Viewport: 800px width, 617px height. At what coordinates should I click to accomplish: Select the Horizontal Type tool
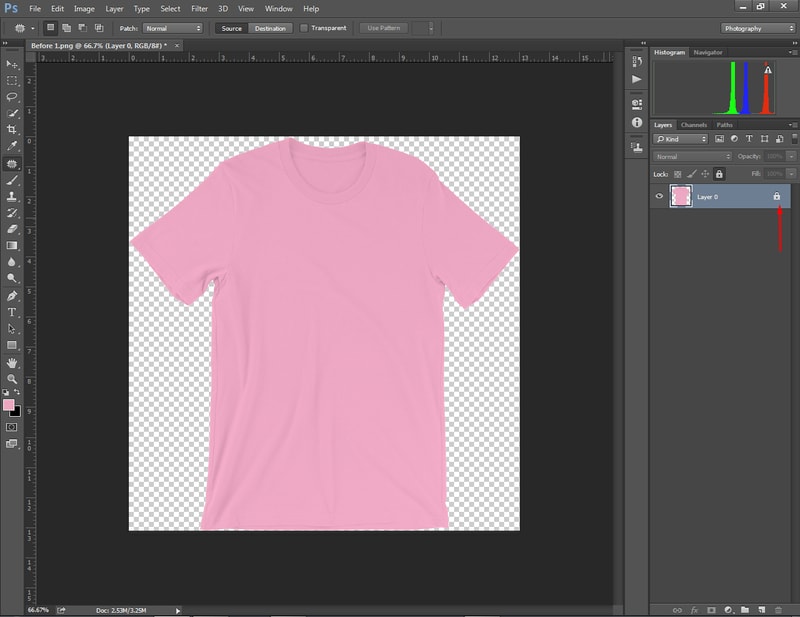pyautogui.click(x=12, y=312)
